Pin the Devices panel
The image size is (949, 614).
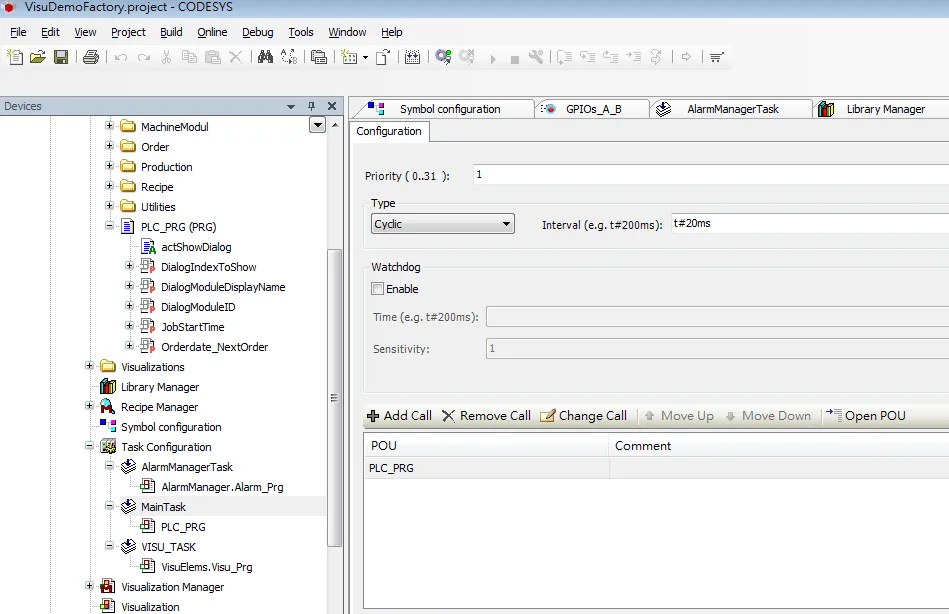(312, 106)
